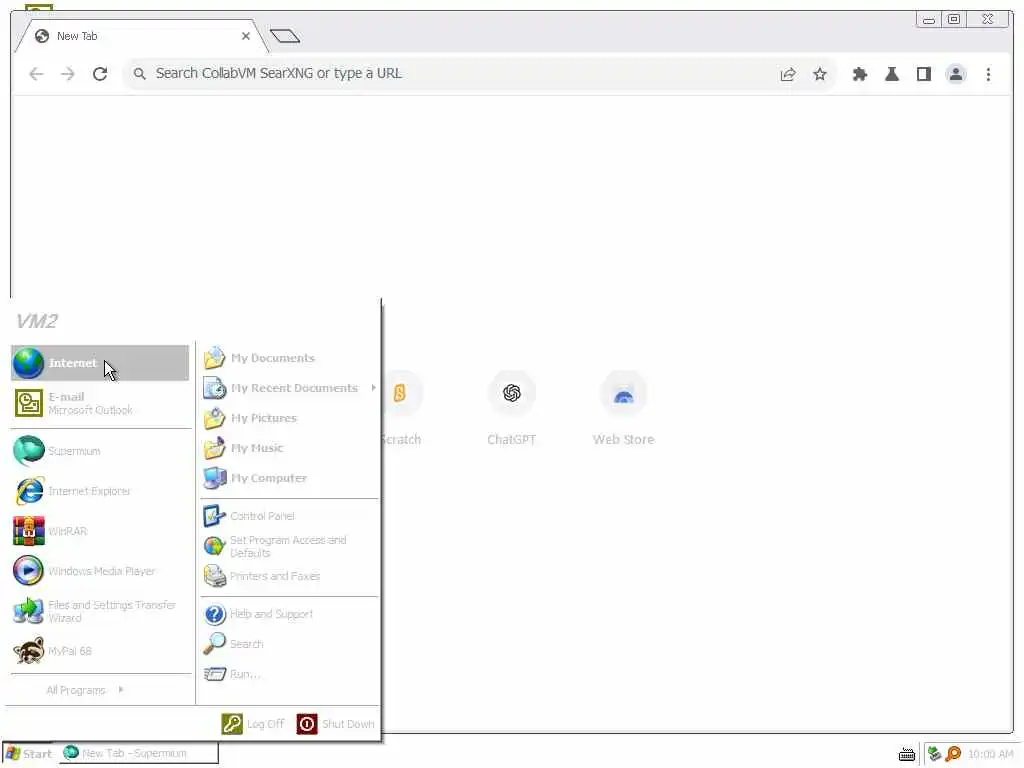Open Control Panel
Image resolution: width=1024 pixels, height=768 pixels.
[289, 516]
